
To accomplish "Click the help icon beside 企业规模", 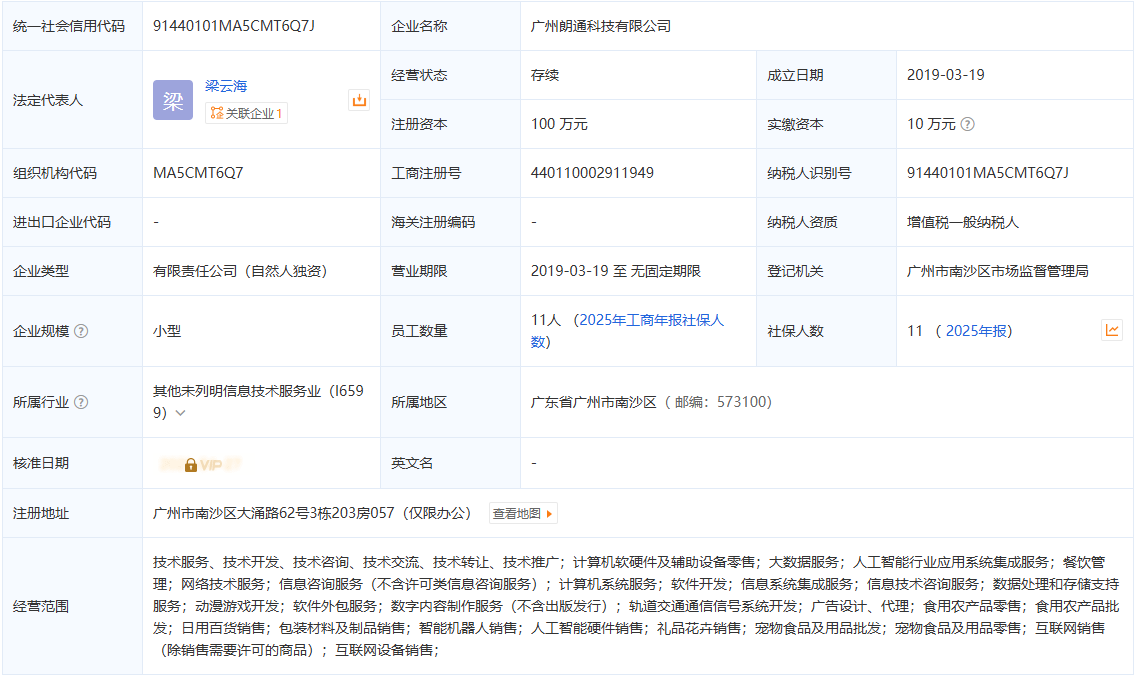I will (x=81, y=331).
